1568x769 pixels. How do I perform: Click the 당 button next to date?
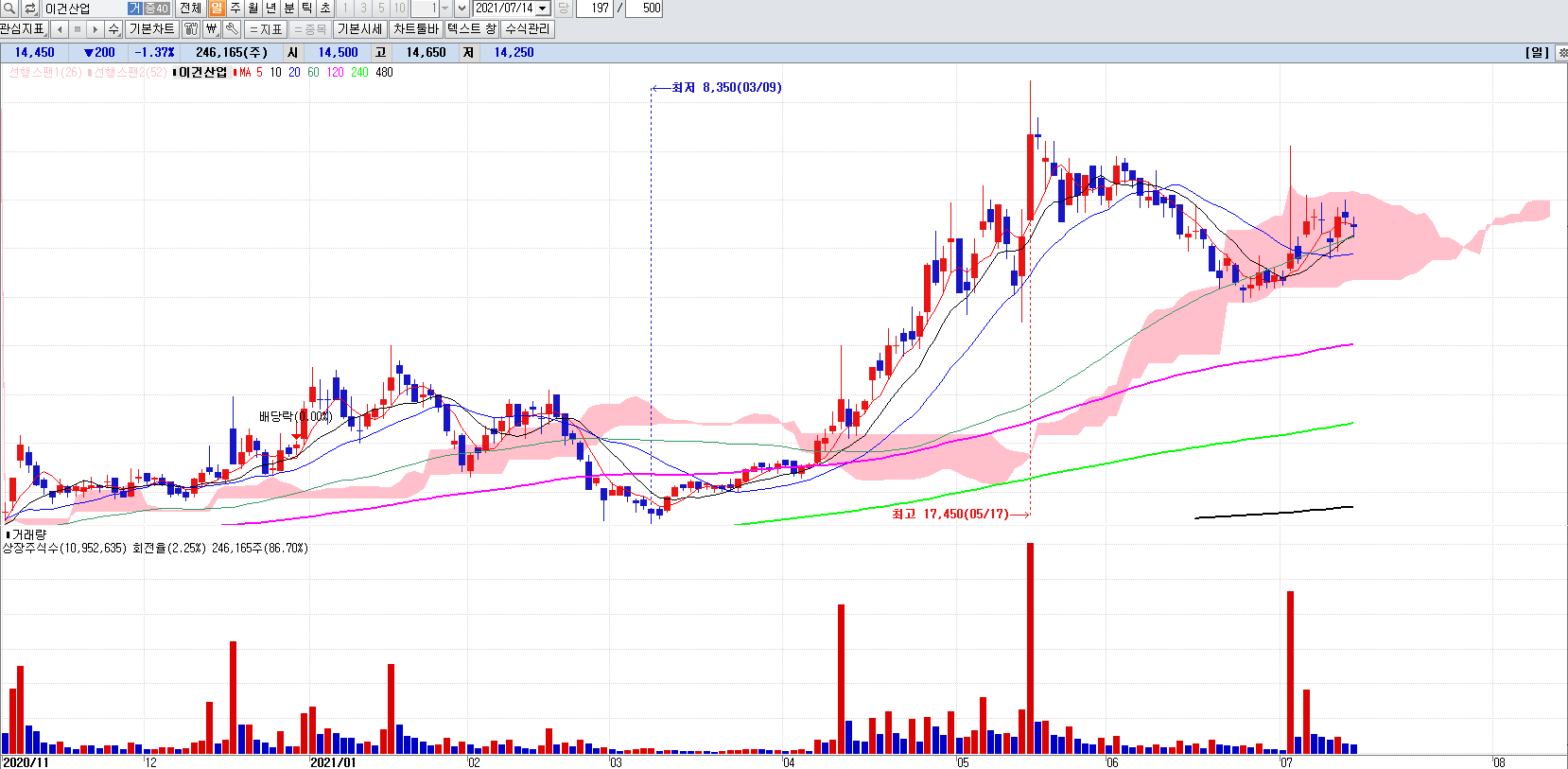564,9
